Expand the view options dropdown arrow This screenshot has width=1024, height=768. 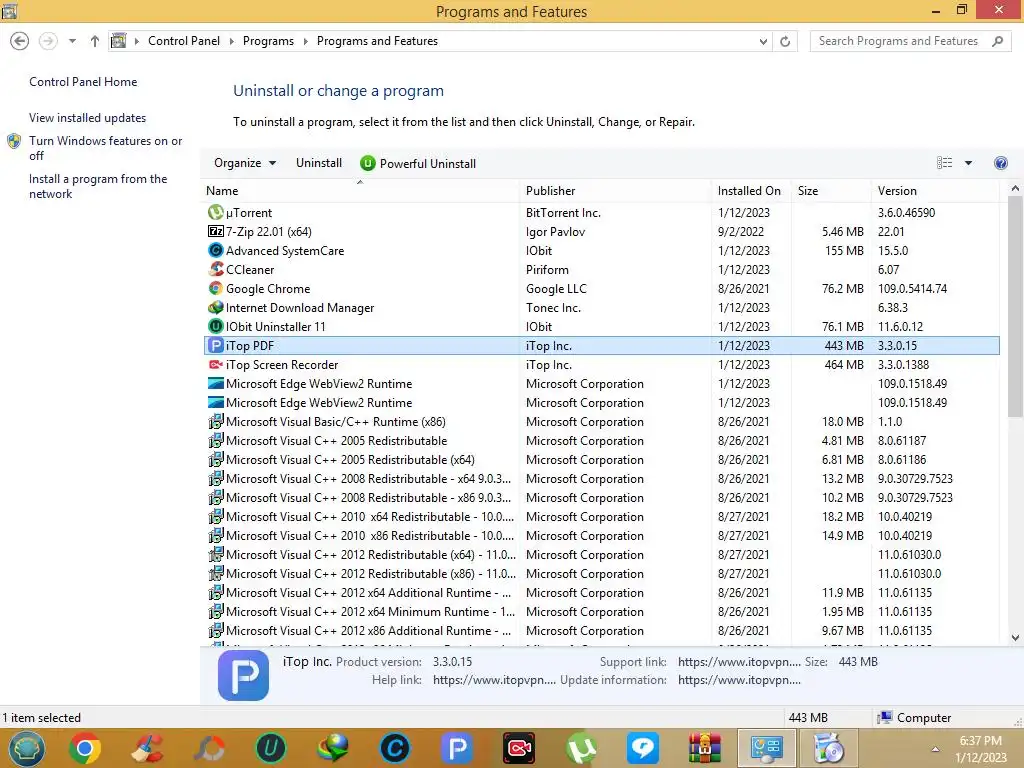point(968,163)
